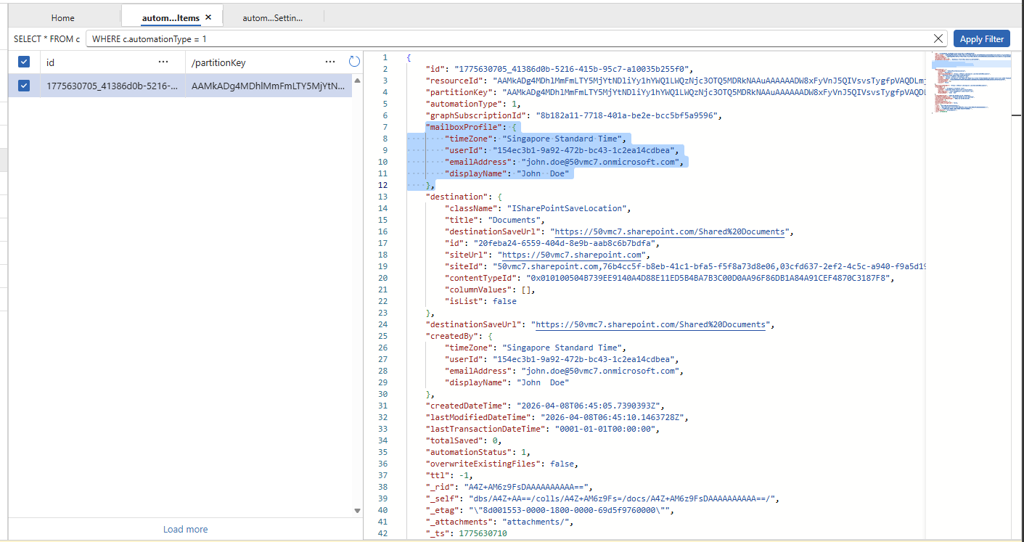Screen dimensions: 1024x542
Task: Click the "ISharePointSaveLocation" className value
Action: click(x=569, y=208)
